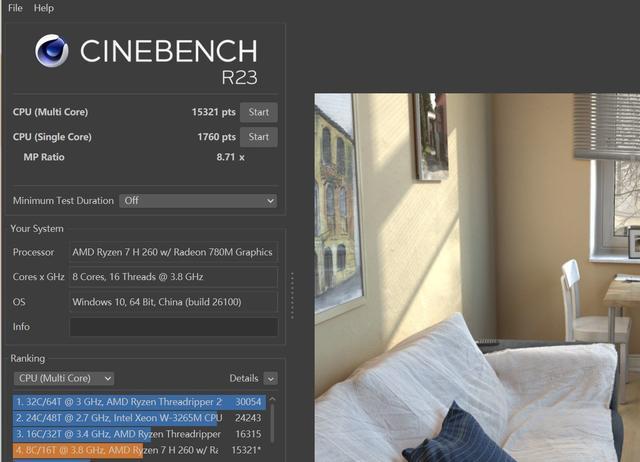Click the rendered room image preview
Image resolution: width=640 pixels, height=462 pixels.
(477, 278)
